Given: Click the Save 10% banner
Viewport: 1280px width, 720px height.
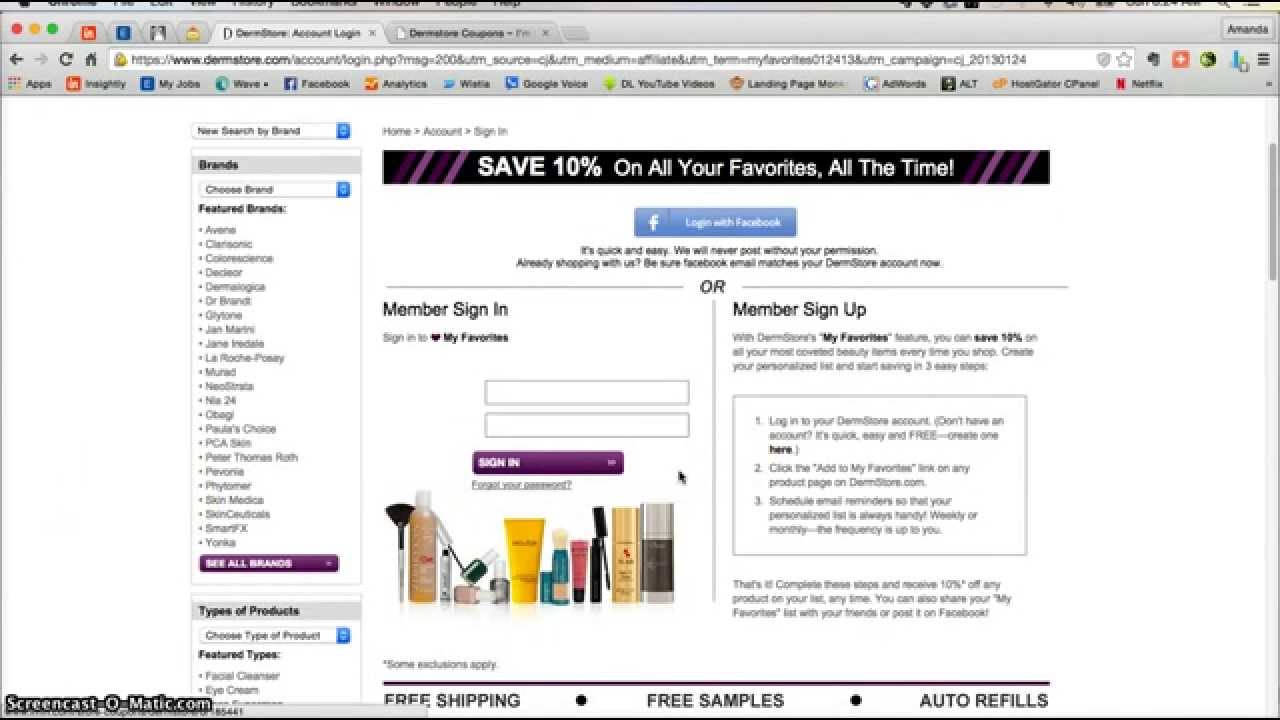Looking at the screenshot, I should [x=716, y=168].
